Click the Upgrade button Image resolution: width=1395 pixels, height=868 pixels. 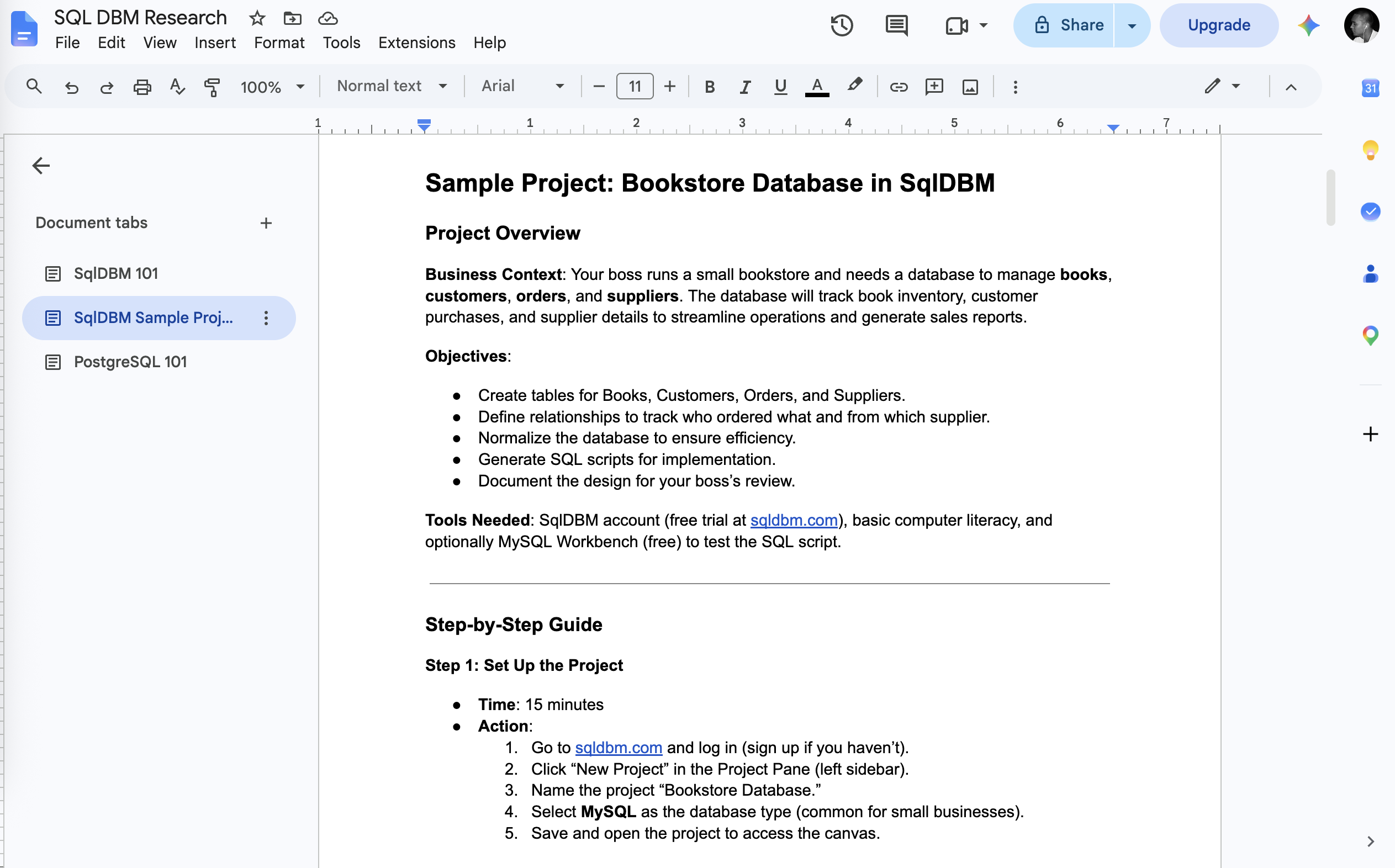pos(1219,25)
